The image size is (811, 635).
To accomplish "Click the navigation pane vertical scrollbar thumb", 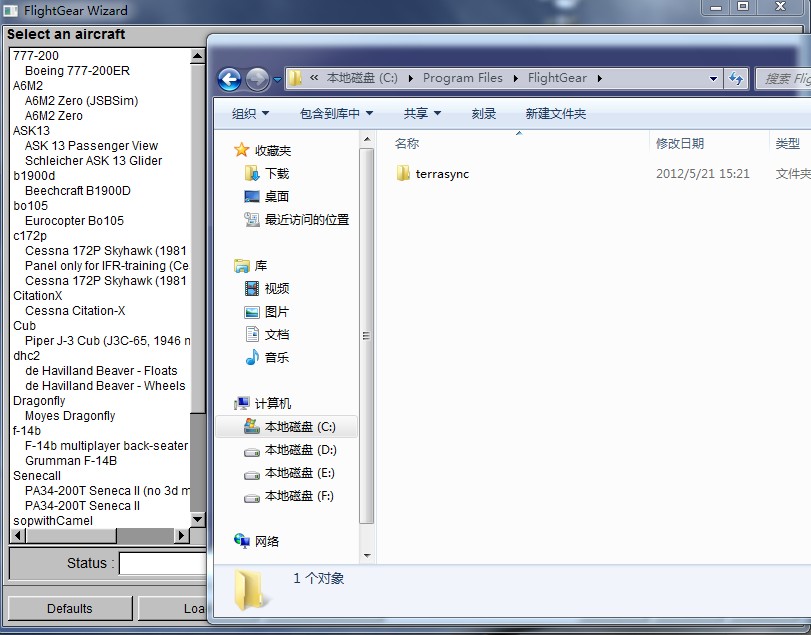I will [367, 336].
